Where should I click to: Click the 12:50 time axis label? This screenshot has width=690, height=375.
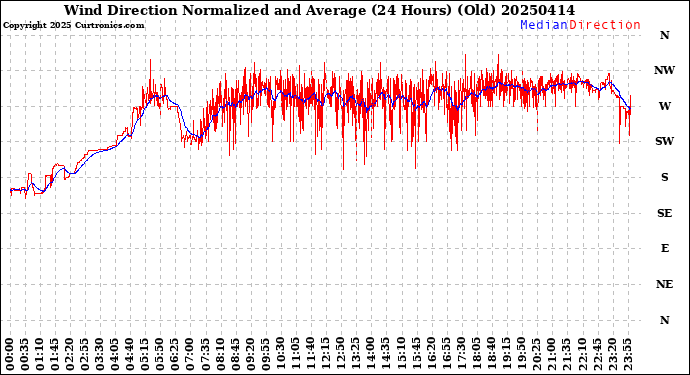coord(341,354)
